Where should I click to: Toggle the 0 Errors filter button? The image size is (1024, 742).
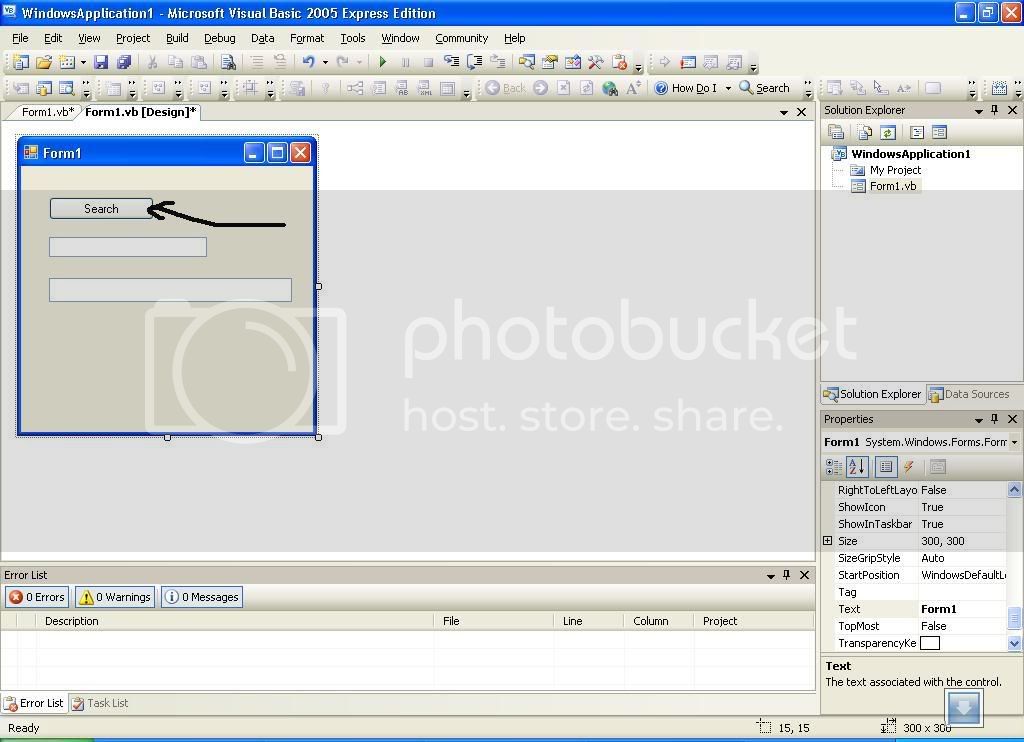(37, 597)
